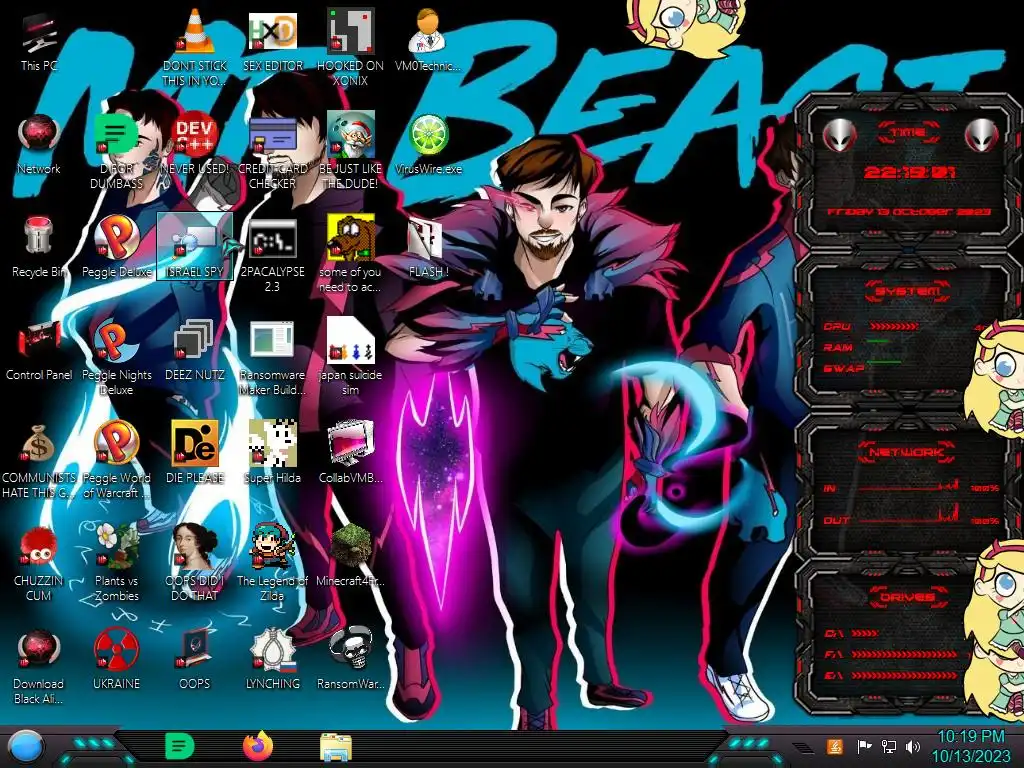This screenshot has width=1024, height=768.
Task: Launch Plants vs Zombies
Action: (116, 563)
